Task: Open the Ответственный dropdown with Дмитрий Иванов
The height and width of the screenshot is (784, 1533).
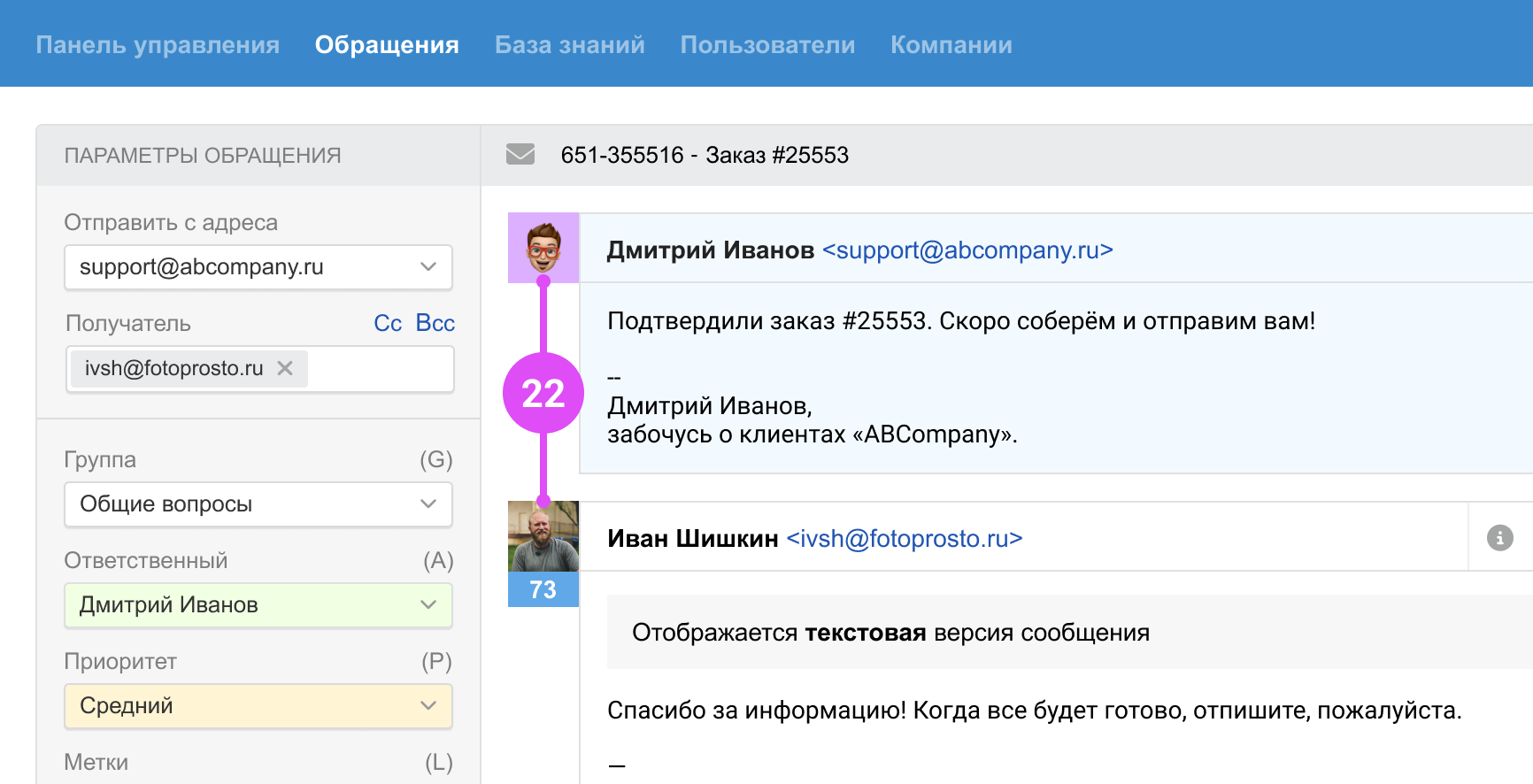Action: (x=258, y=605)
